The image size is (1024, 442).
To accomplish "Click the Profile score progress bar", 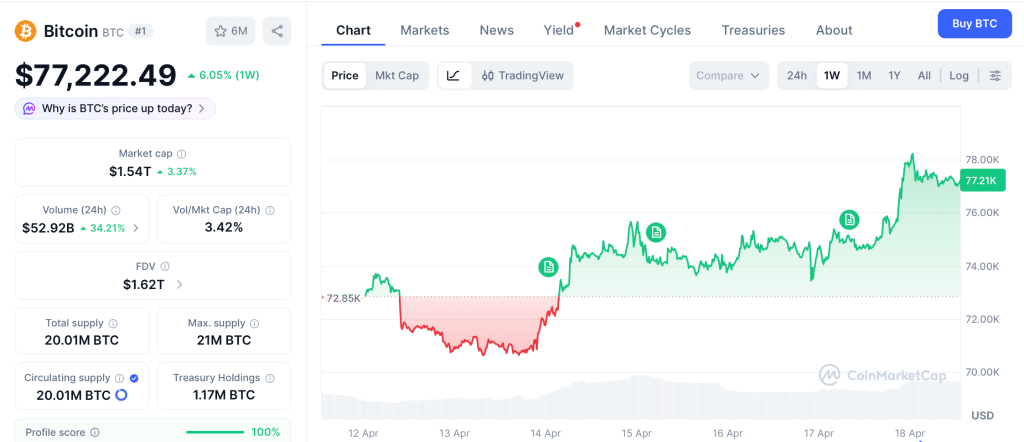I will (215, 432).
